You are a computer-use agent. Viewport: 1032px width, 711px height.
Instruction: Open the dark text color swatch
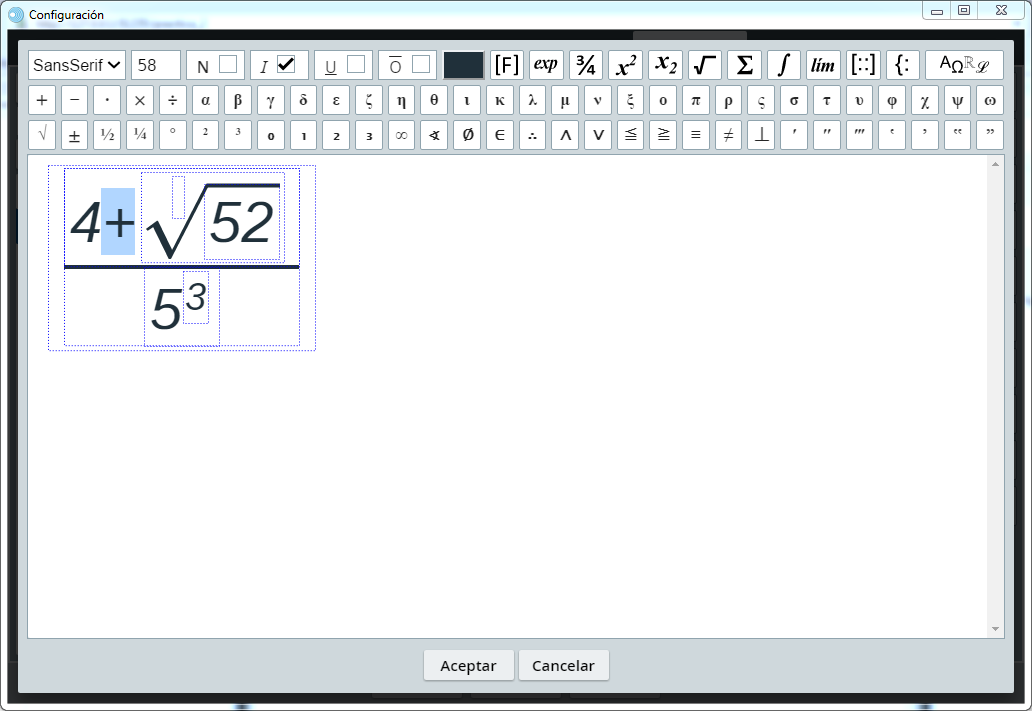464,65
